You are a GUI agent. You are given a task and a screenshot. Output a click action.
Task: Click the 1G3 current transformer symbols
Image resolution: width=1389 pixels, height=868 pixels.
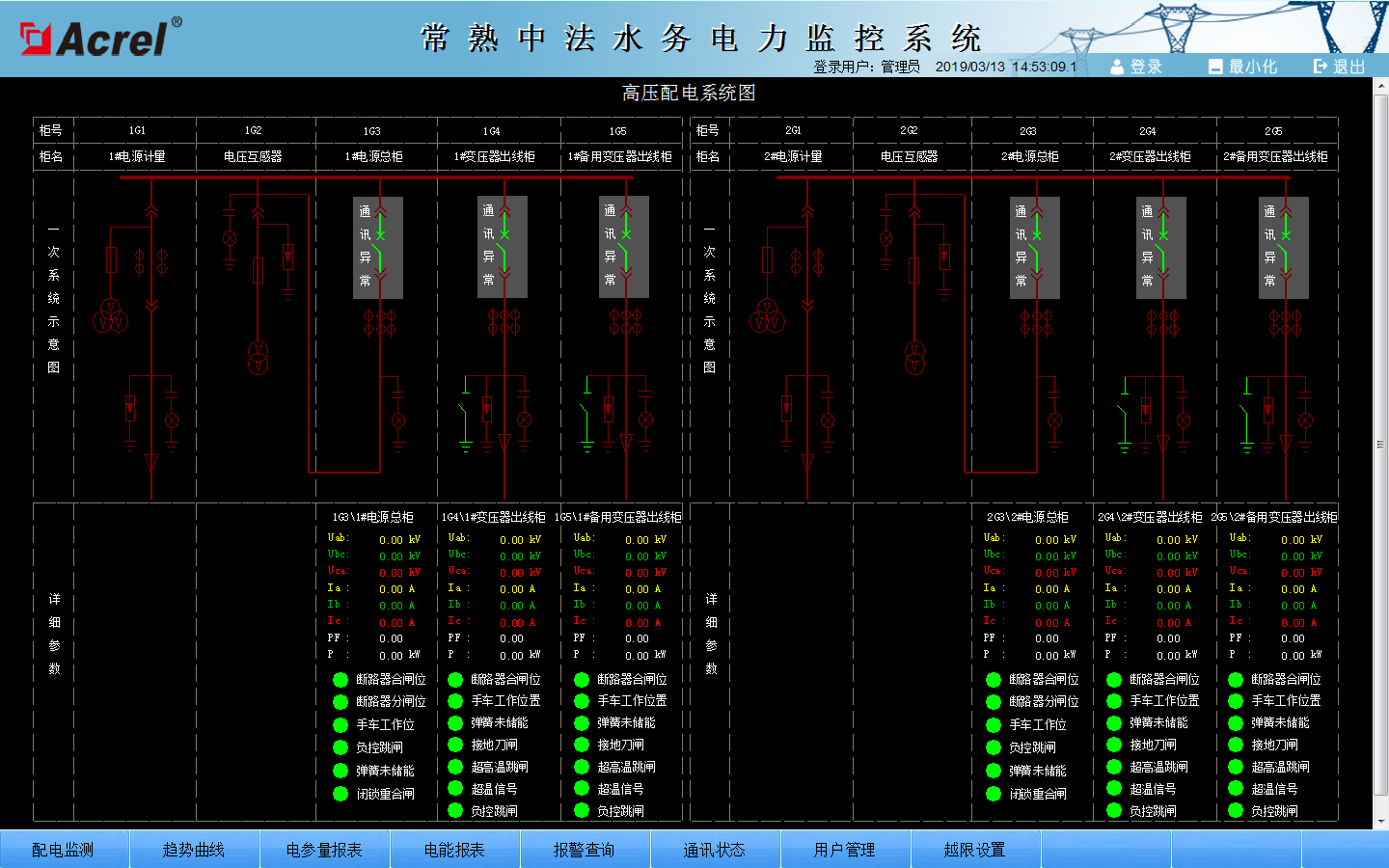379,322
